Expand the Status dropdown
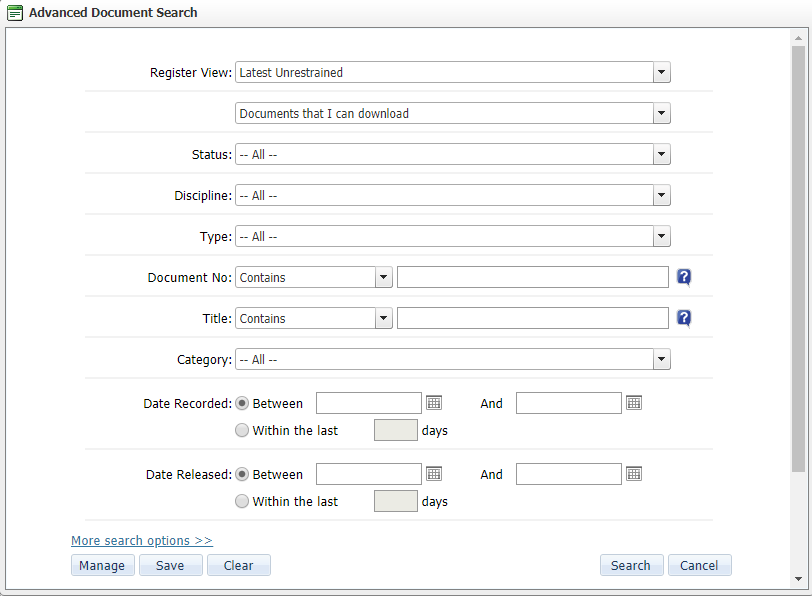 453,154
